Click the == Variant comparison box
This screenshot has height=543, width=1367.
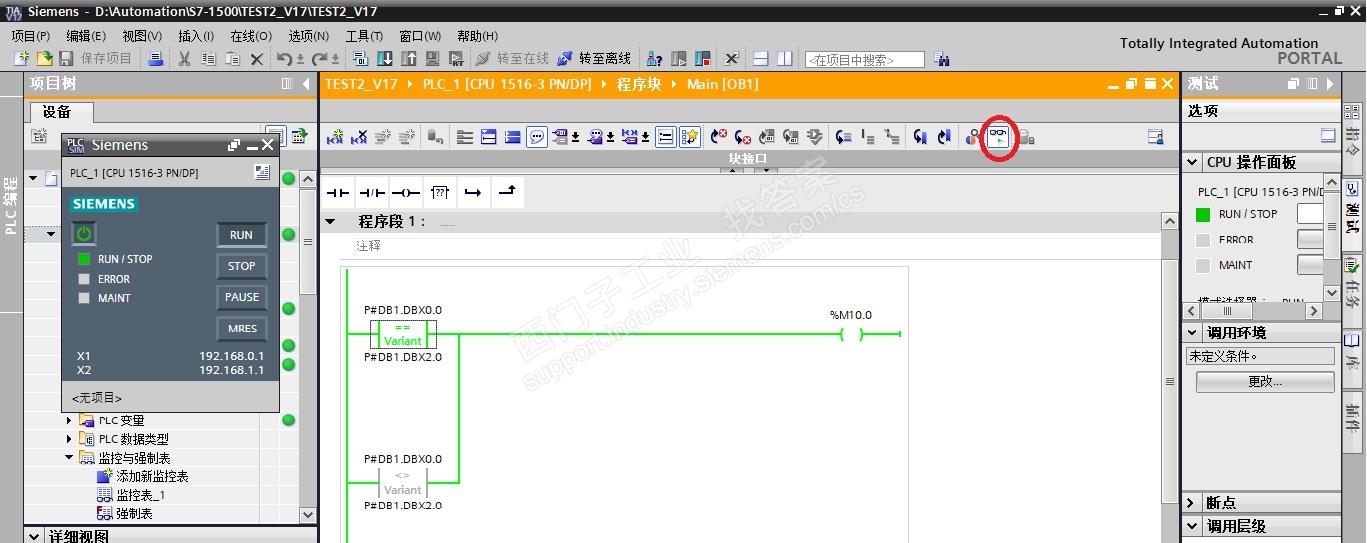(x=404, y=334)
